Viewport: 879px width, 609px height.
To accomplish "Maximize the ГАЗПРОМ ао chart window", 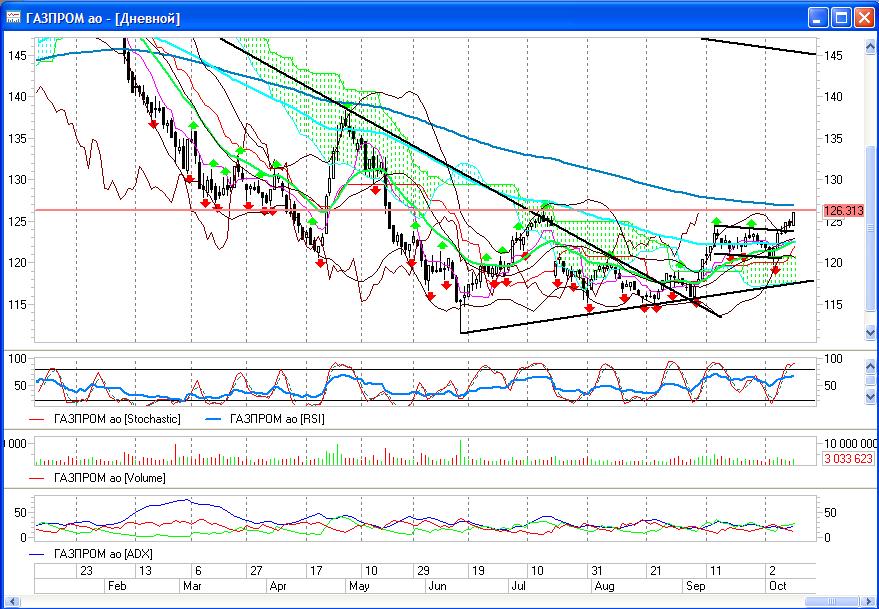I will 841,17.
